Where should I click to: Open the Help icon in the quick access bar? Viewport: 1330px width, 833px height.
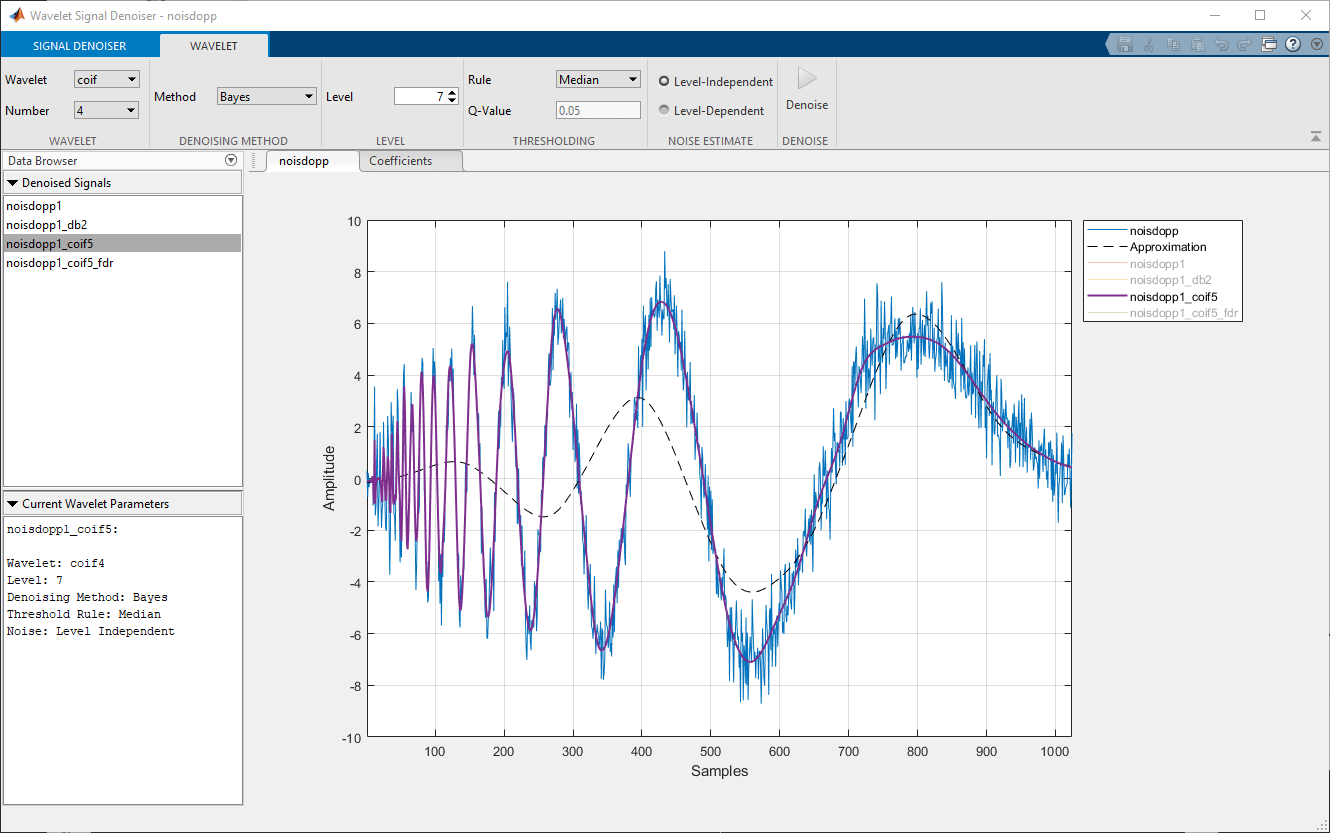coord(1293,43)
